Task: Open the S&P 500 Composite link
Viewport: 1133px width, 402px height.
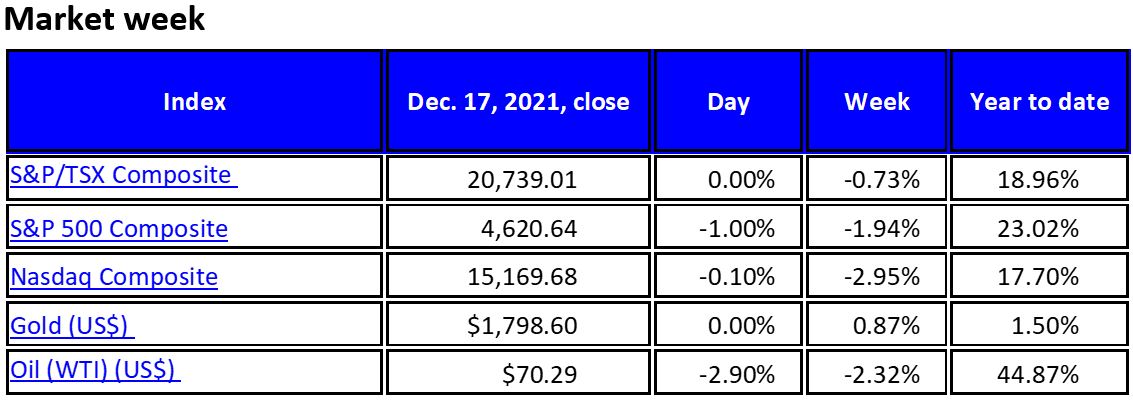Action: coord(119,228)
